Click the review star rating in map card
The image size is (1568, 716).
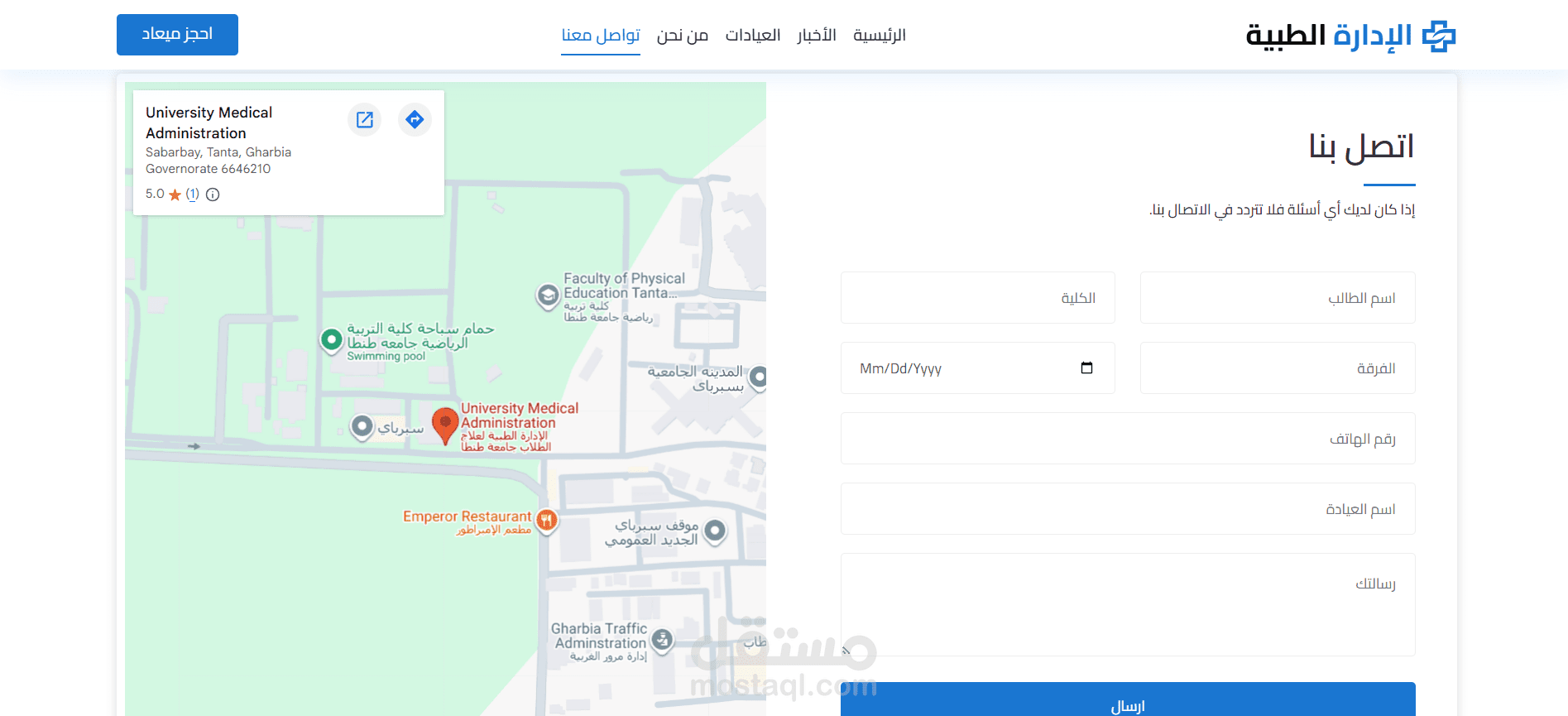tap(175, 195)
